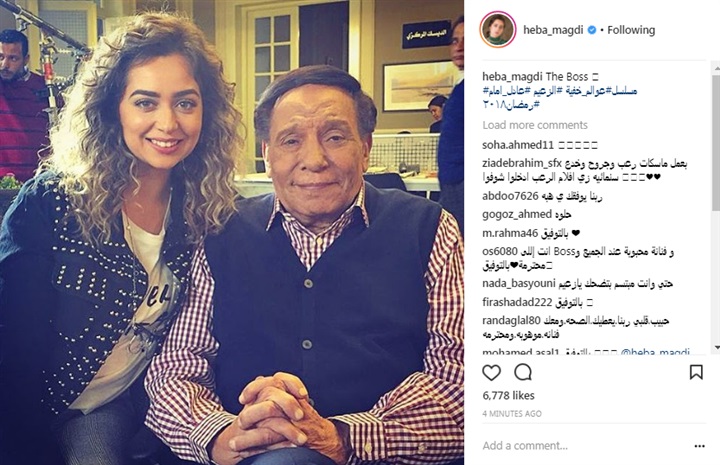Click the scrollbar down arrow
Screen dimensions: 720x465
(716, 348)
